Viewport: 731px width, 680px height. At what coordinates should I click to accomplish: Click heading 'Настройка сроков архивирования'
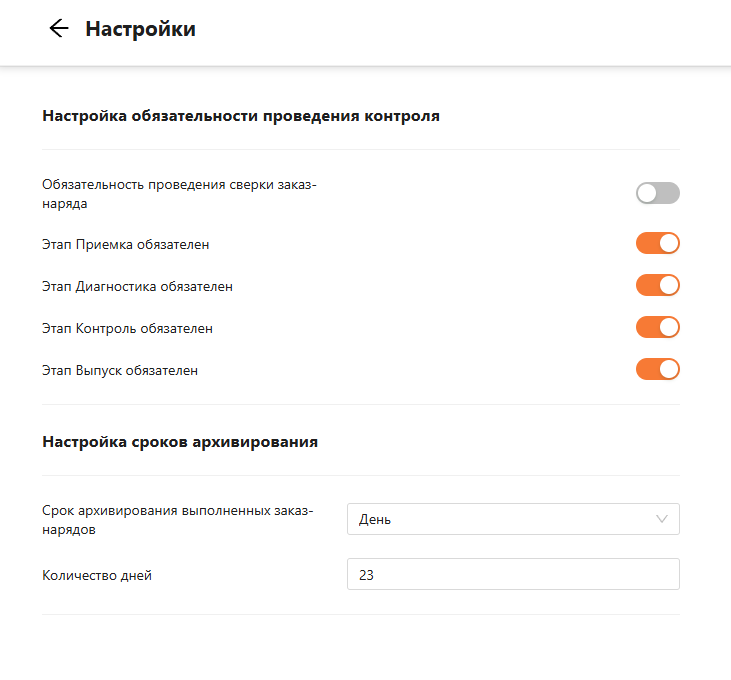point(180,441)
